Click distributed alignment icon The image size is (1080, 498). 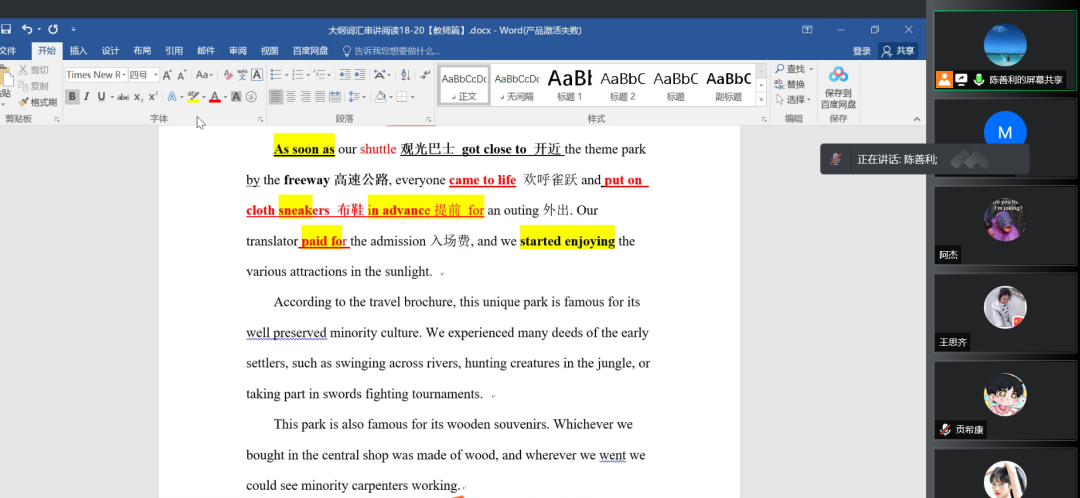tap(335, 97)
